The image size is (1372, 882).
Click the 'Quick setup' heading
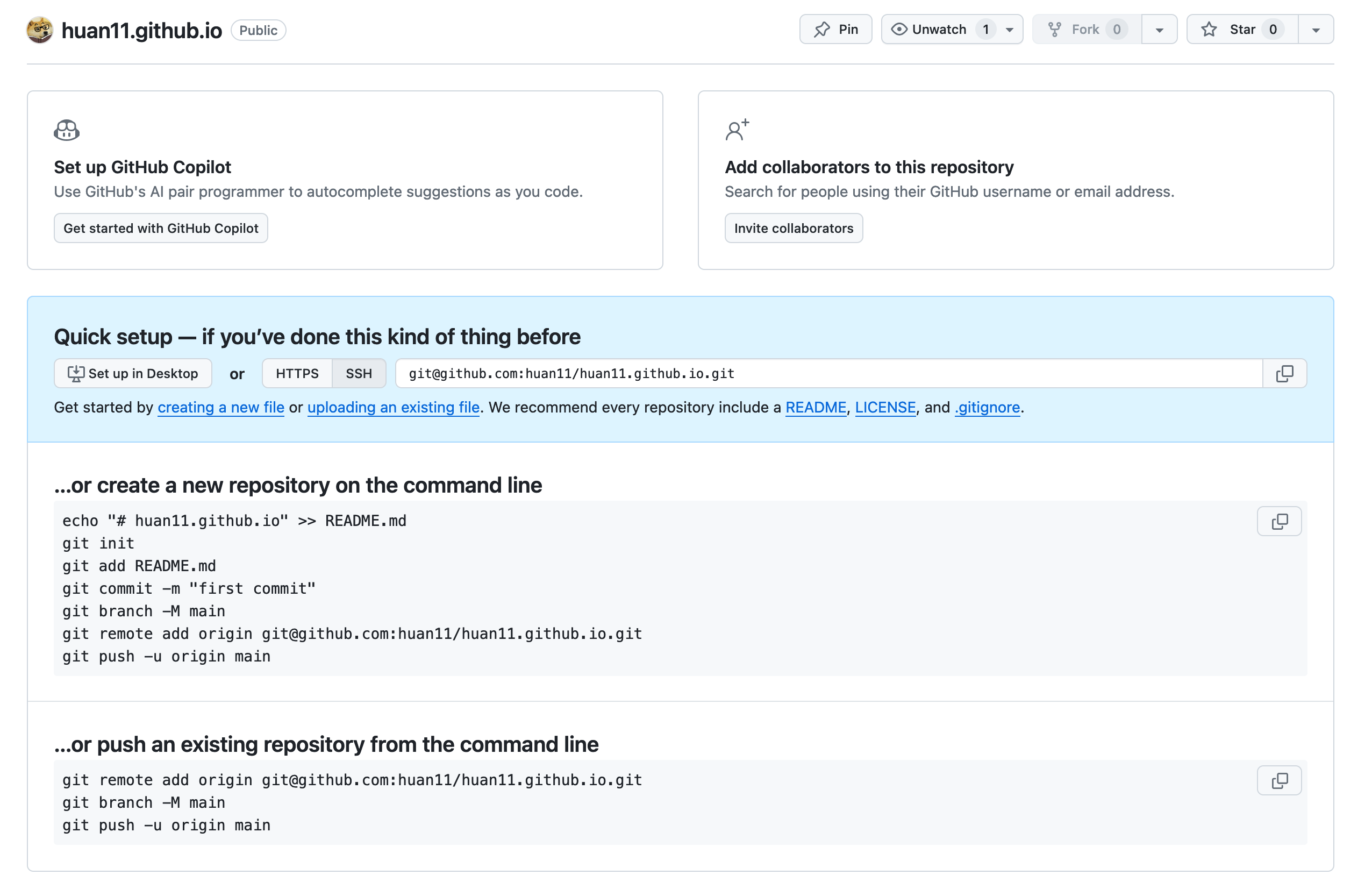317,336
